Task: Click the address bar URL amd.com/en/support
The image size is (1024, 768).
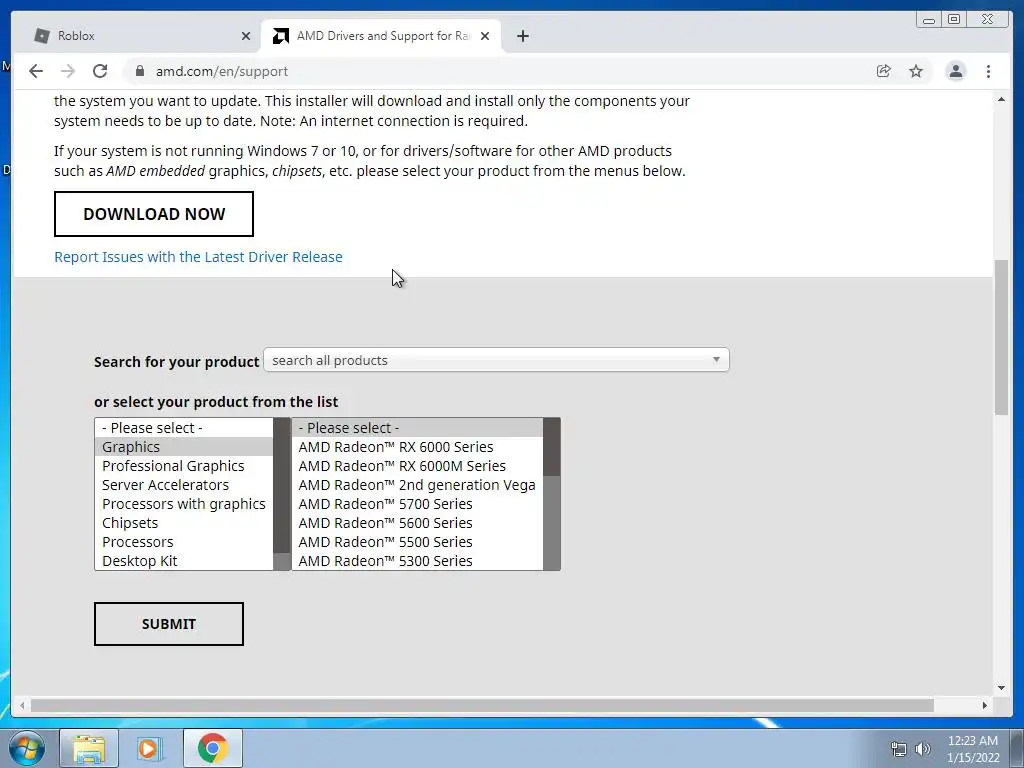Action: pos(221,71)
